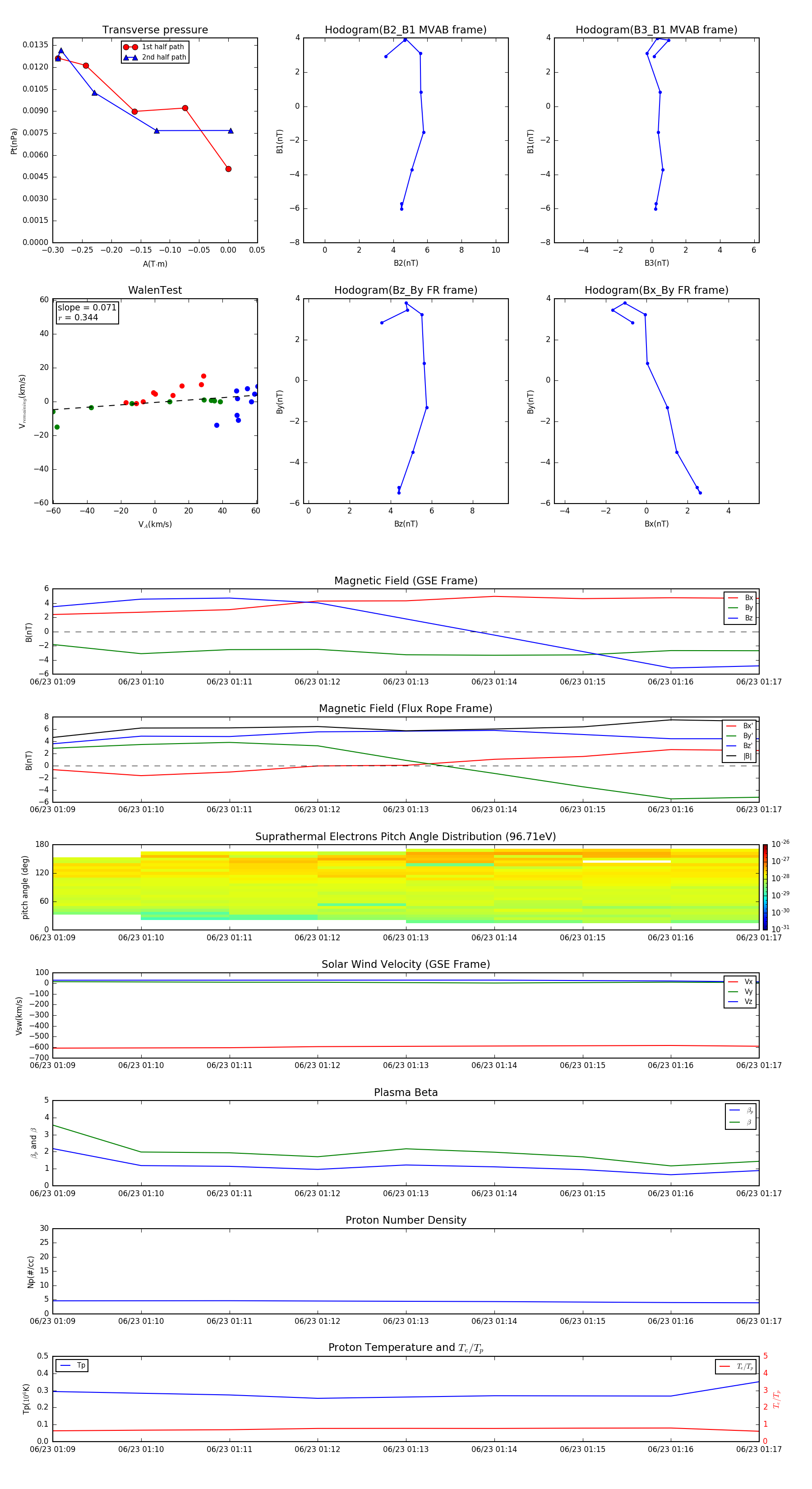Viewport: 812px width, 1489px height.
Task: Click the "Np(#/cc)" y-axis label
Action: [31, 1271]
